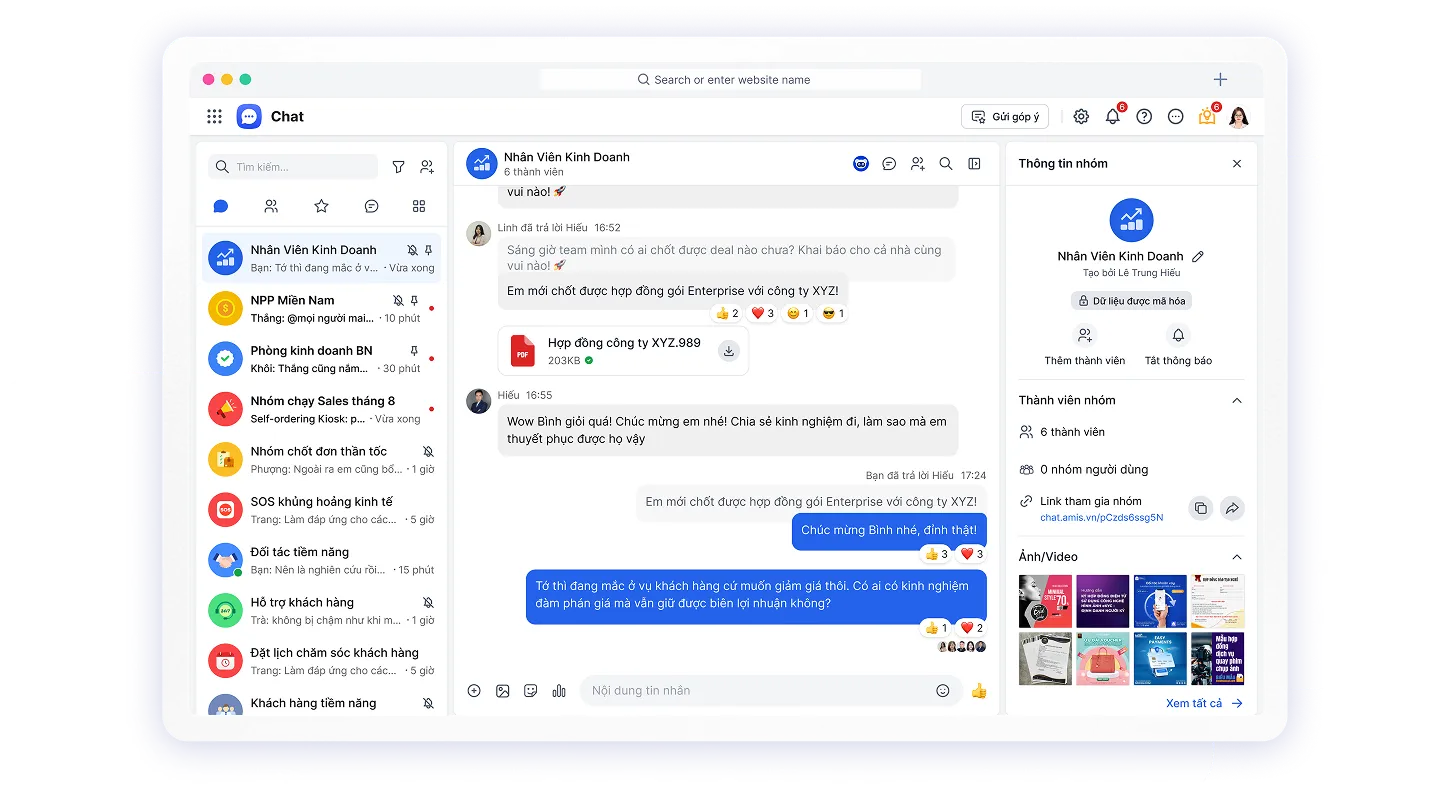The width and height of the screenshot is (1446, 795).
Task: Send a thumbs up like
Action: point(979,691)
